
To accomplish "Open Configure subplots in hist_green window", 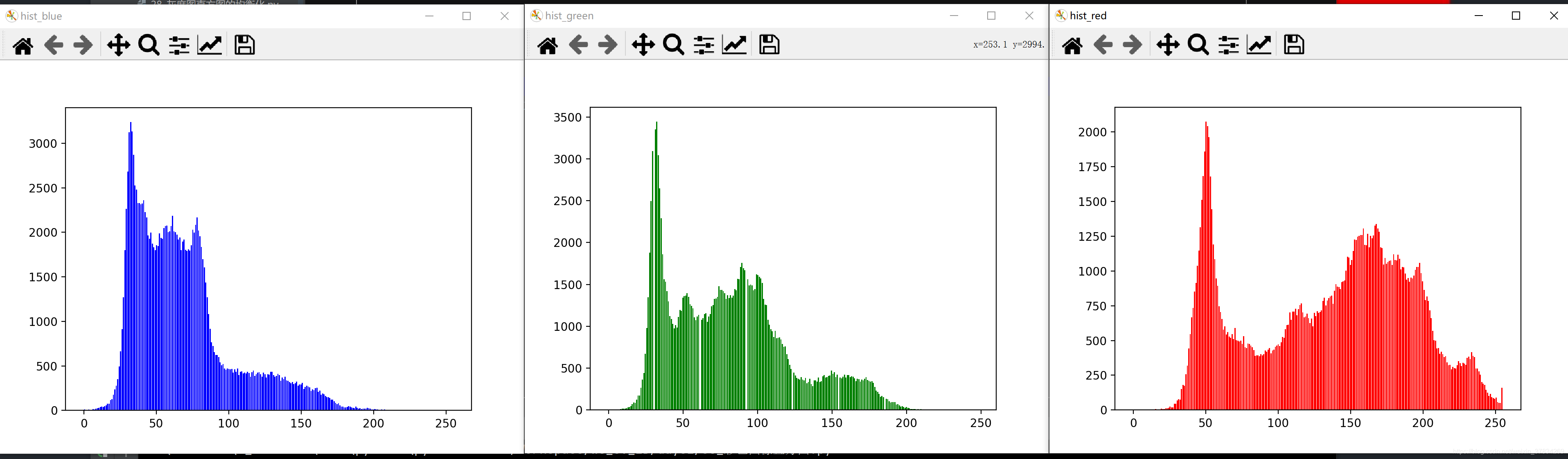I will (704, 45).
